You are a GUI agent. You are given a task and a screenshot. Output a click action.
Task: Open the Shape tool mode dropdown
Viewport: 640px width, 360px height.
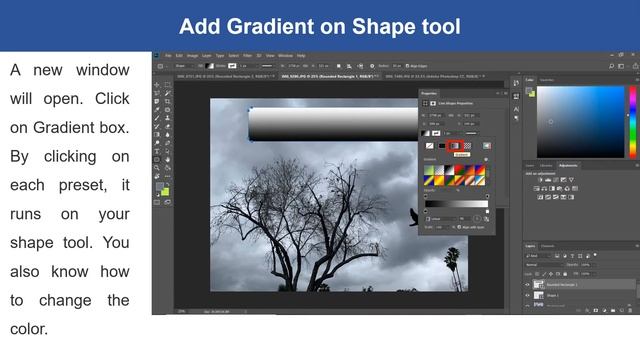[184, 66]
